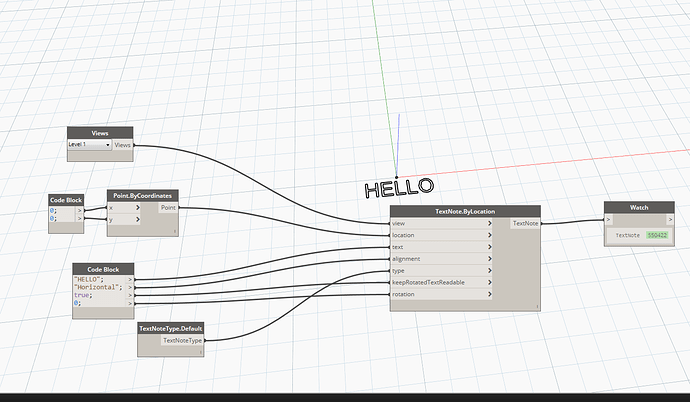Click the Watch node input port
Image resolution: width=690 pixels, height=402 pixels.
click(609, 219)
